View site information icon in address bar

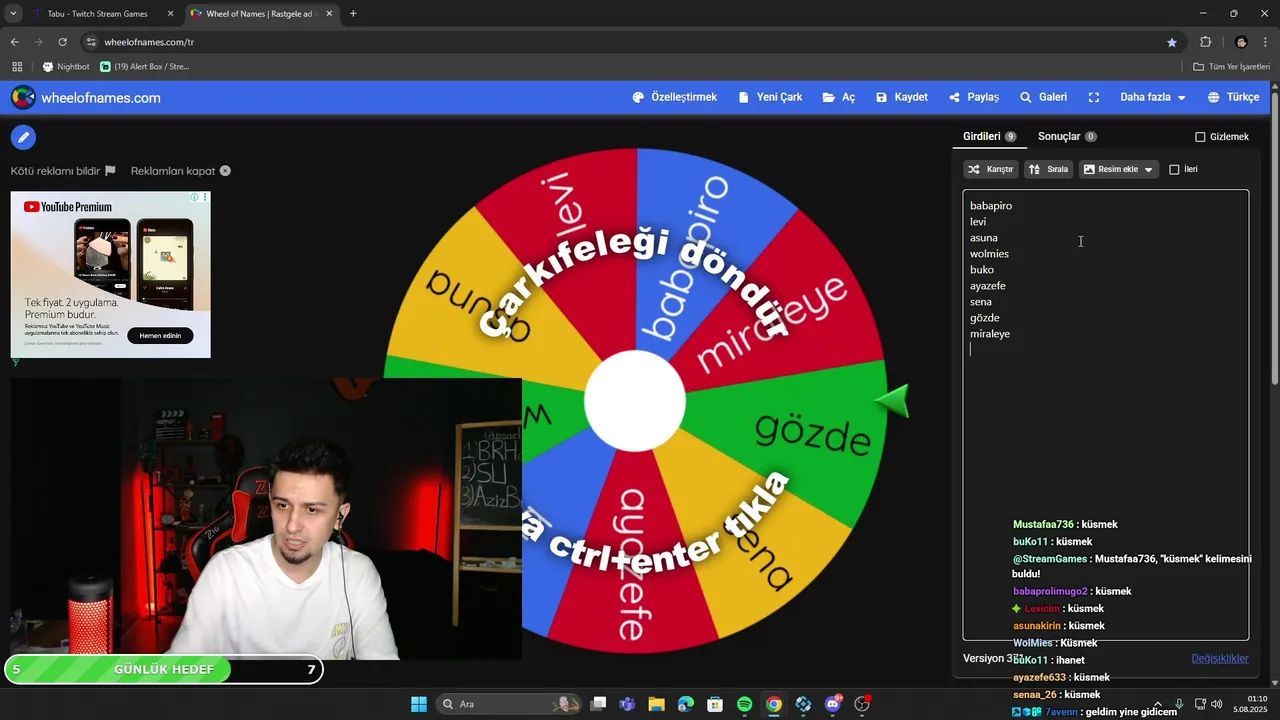91,42
